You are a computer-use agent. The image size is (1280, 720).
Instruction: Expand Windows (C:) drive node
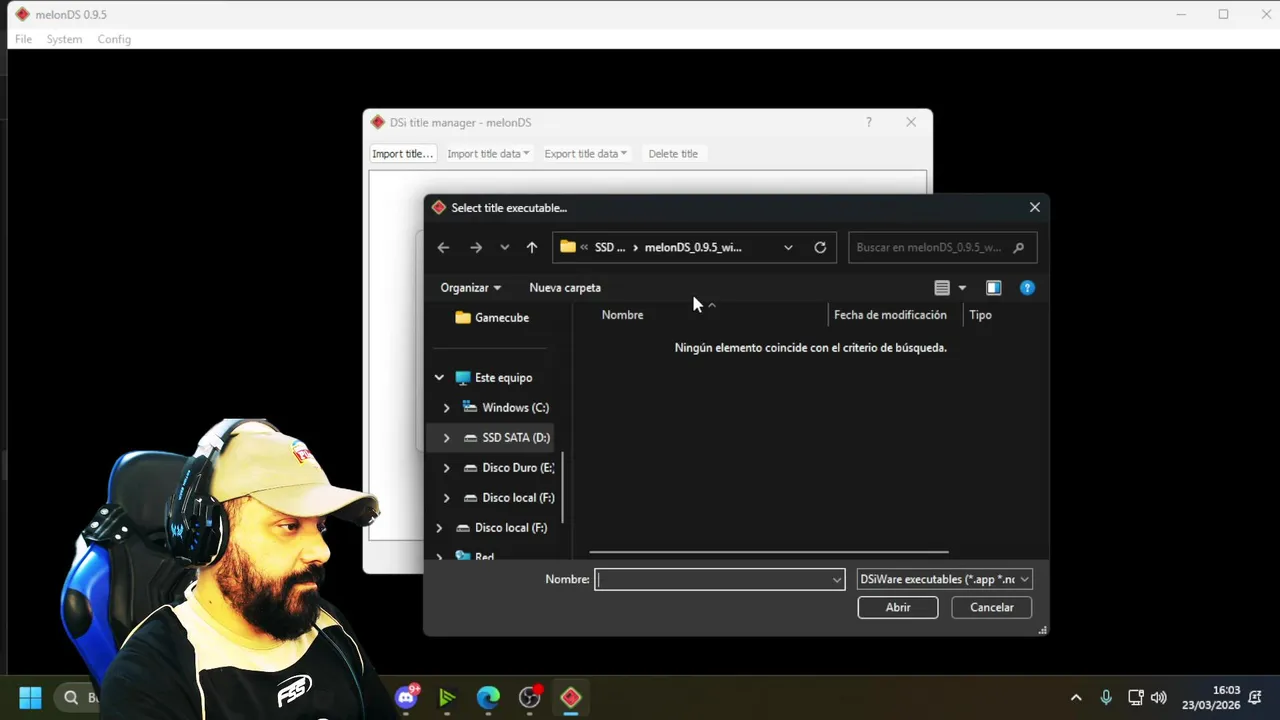(x=447, y=408)
